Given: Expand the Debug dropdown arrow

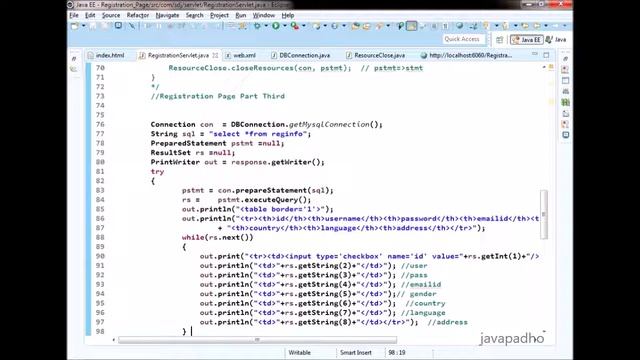Looking at the screenshot, I should coord(266,26).
